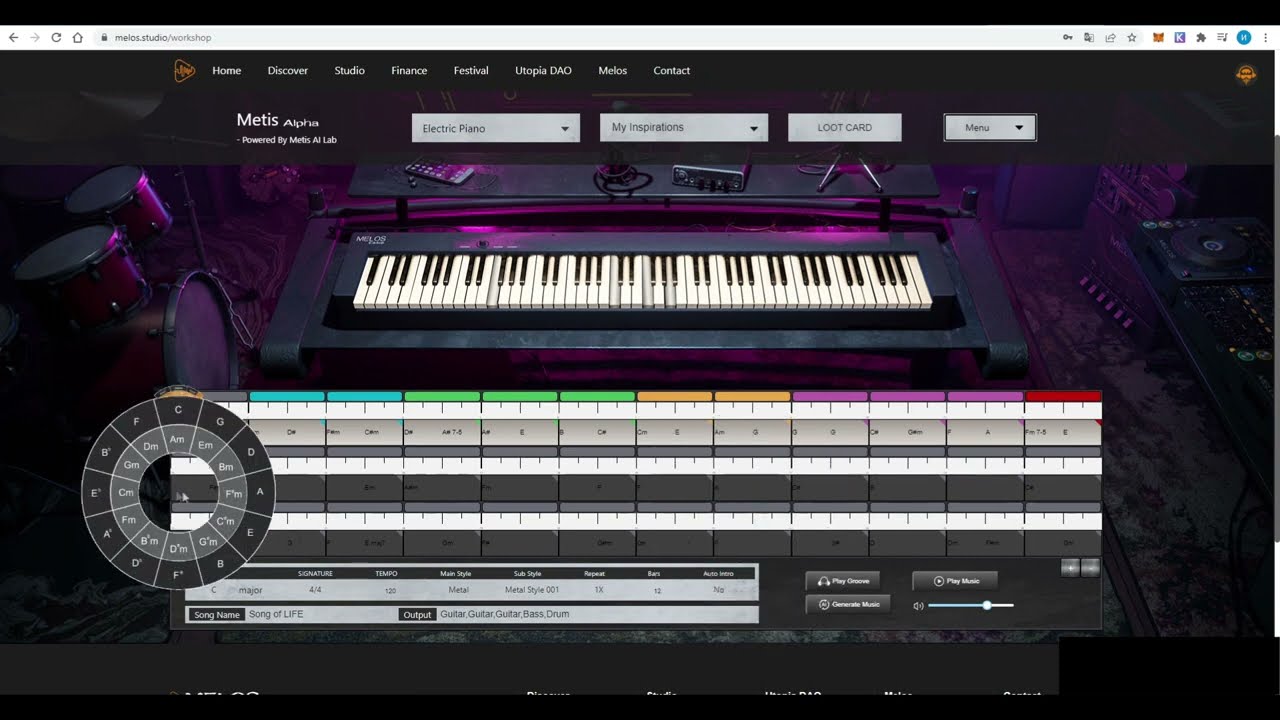The image size is (1280, 720).
Task: Open the Melos nav item
Action: pos(613,71)
